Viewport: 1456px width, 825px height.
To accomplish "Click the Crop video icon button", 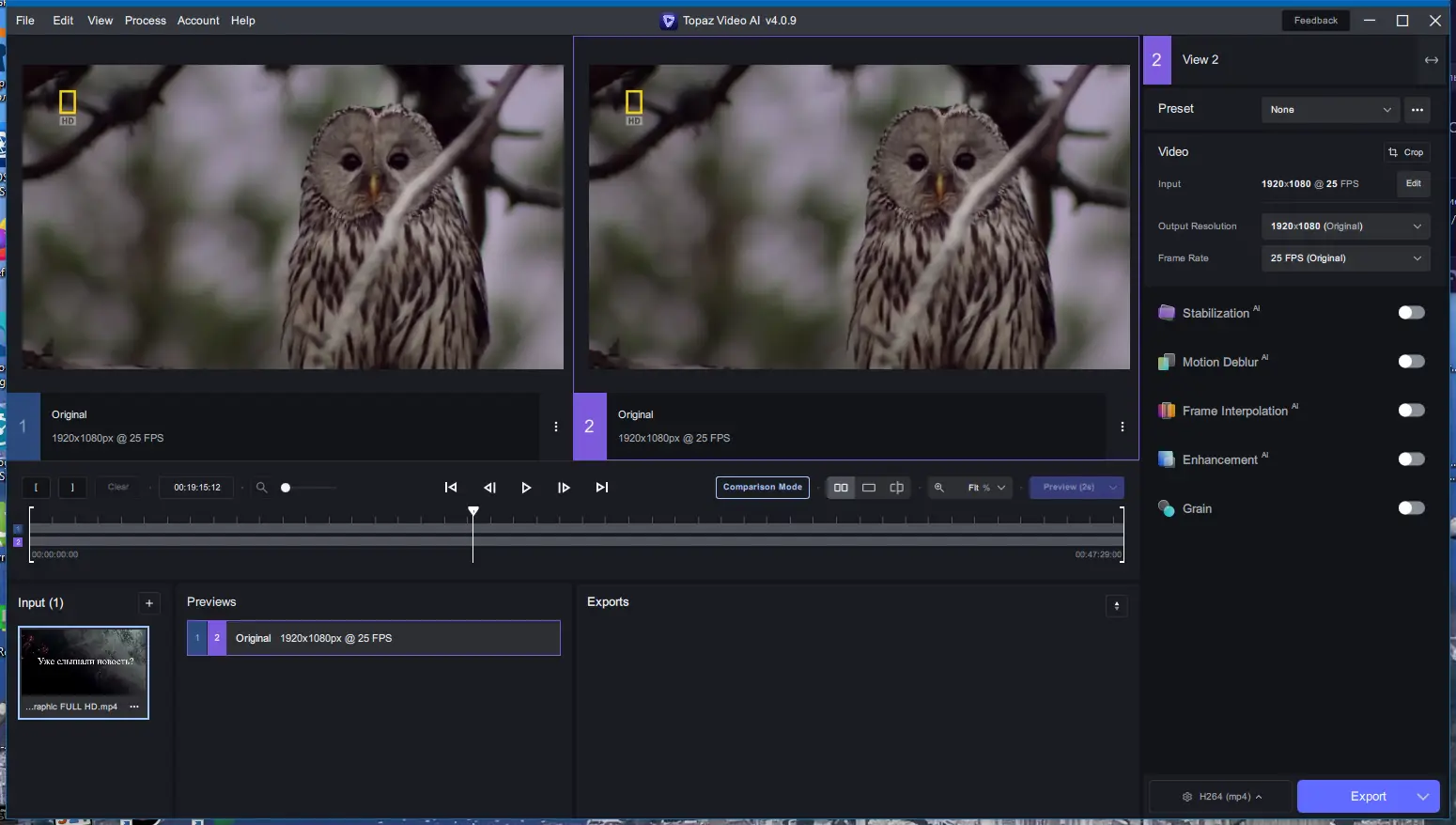I will (1406, 152).
